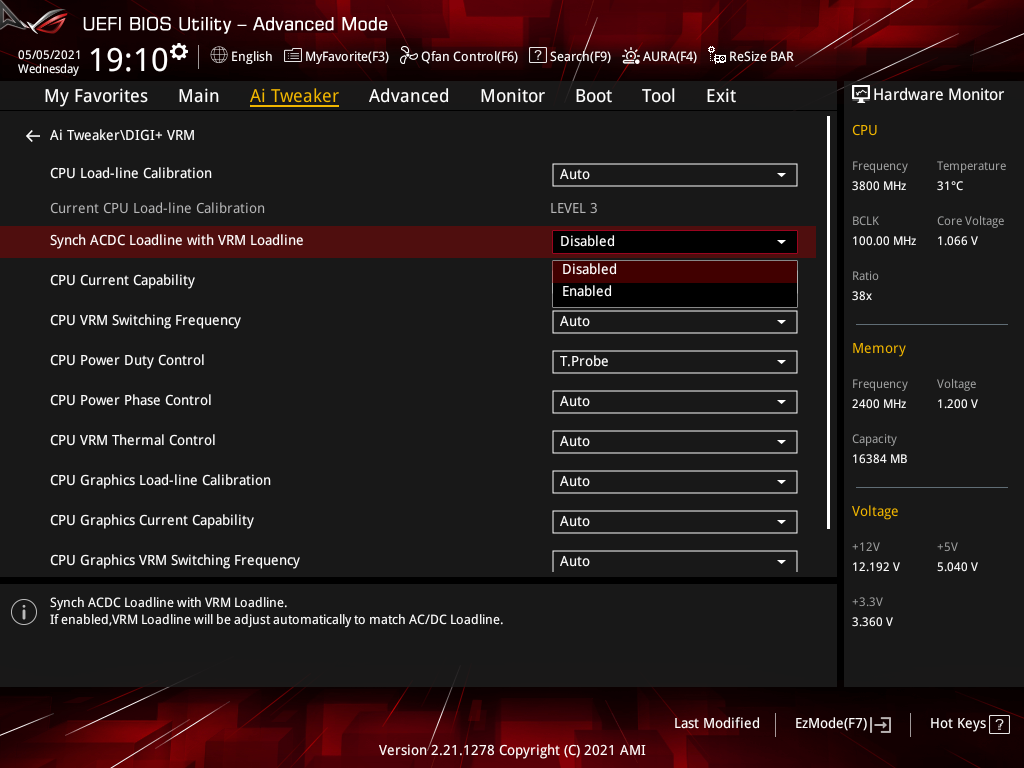The width and height of the screenshot is (1024, 768).
Task: Click the 16384 MB capacity value
Action: pyautogui.click(x=879, y=459)
